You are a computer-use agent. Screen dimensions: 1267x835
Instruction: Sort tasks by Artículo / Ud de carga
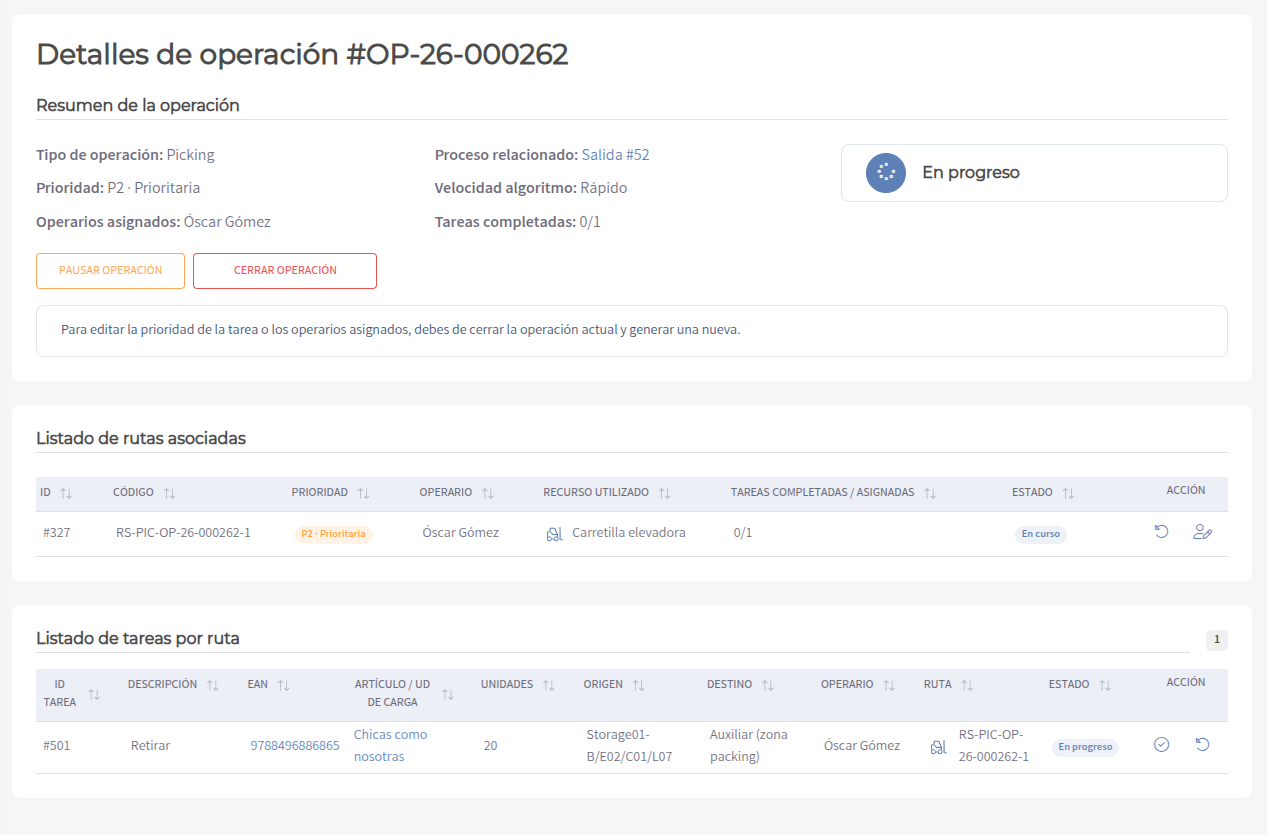pyautogui.click(x=448, y=694)
